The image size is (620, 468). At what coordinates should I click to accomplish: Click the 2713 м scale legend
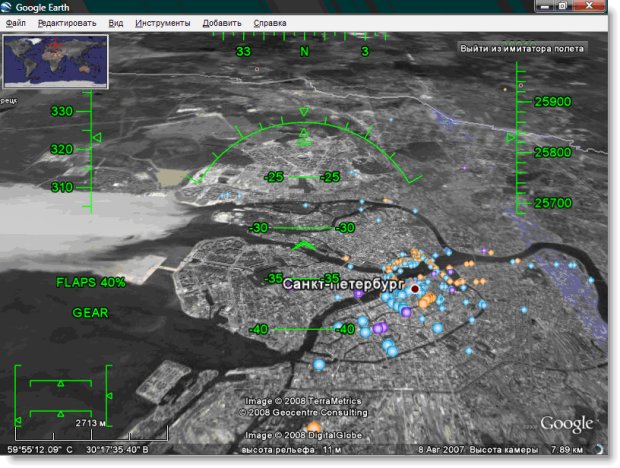click(x=91, y=423)
